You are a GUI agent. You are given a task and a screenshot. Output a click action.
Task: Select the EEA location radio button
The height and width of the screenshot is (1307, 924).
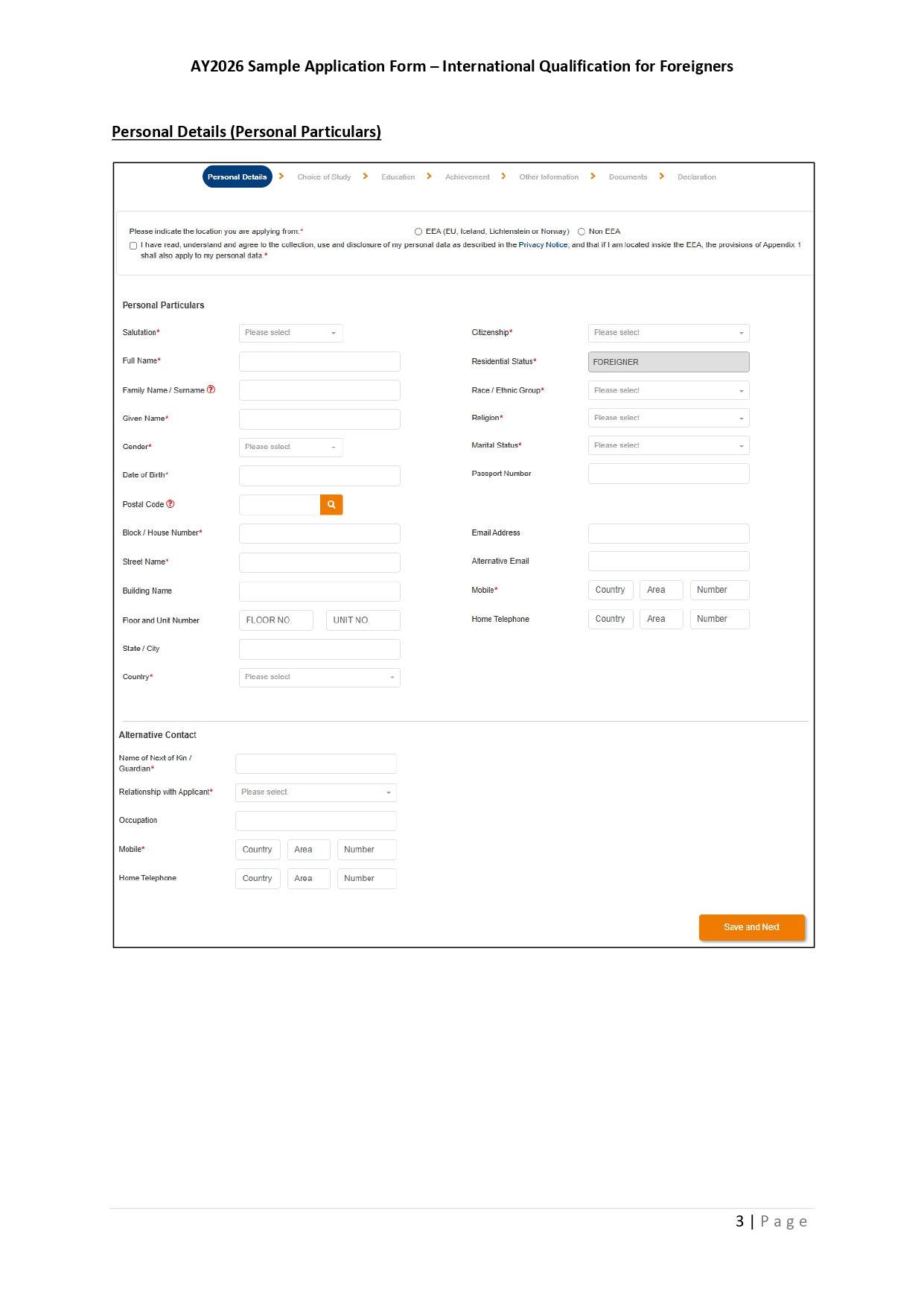418,232
